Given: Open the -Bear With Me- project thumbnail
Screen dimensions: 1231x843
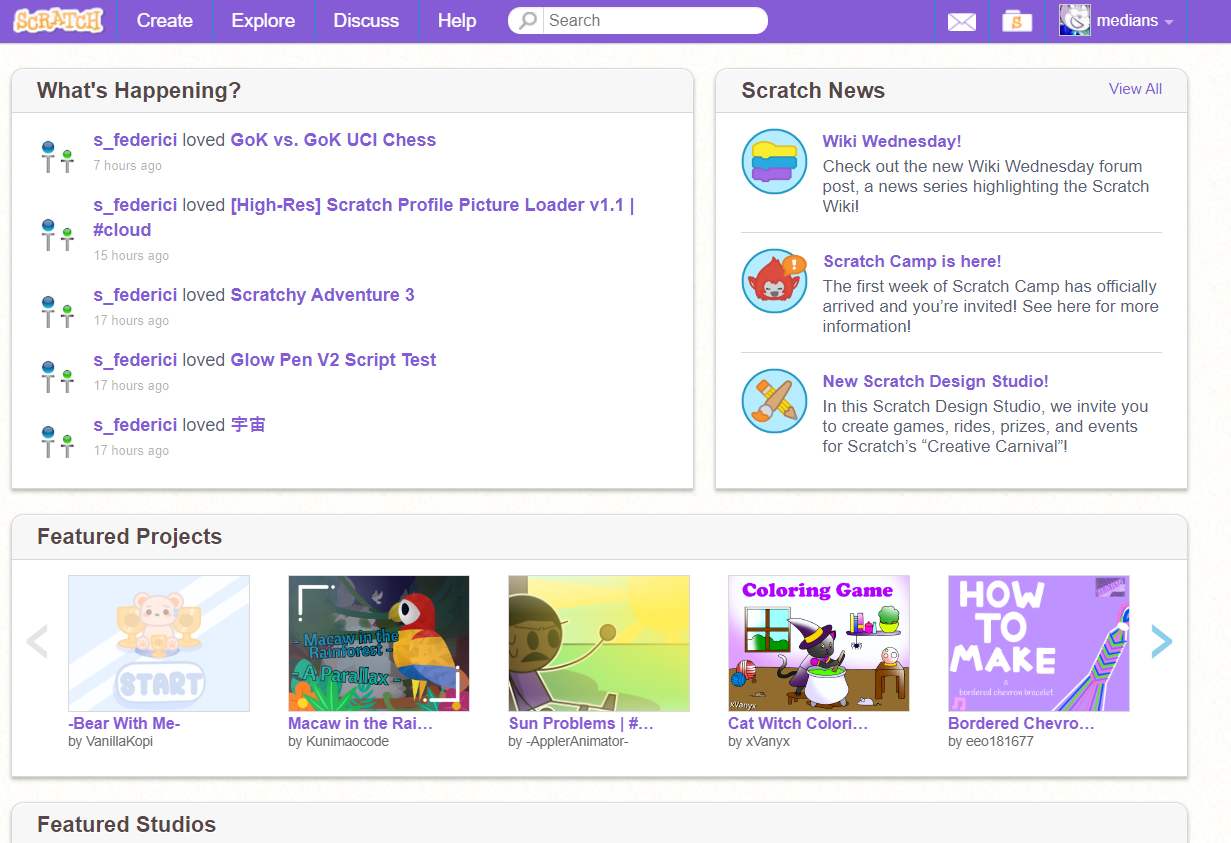Looking at the screenshot, I should pos(159,643).
